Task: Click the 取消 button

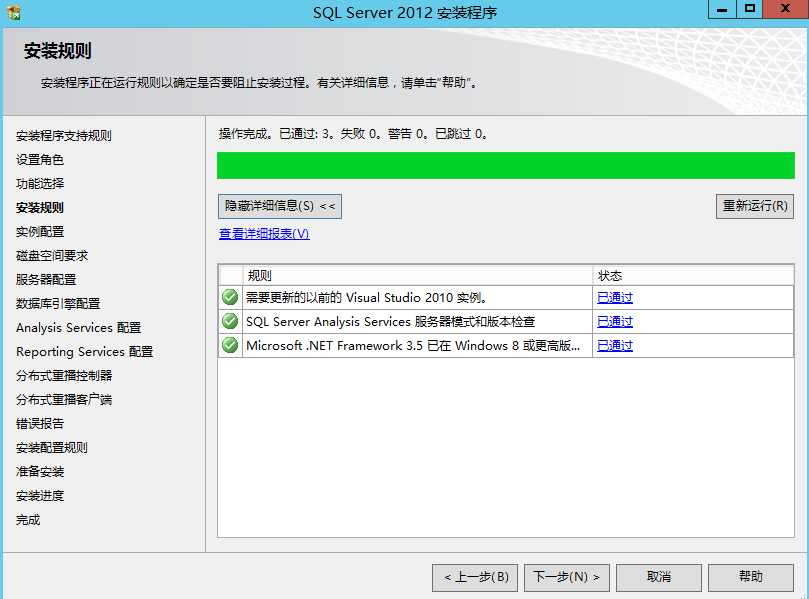Action: click(659, 577)
